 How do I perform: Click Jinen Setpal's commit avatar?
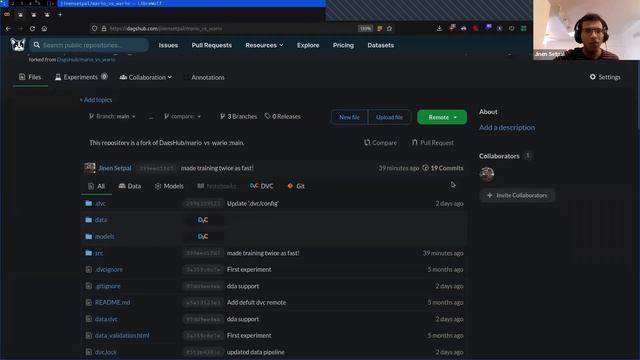90,168
